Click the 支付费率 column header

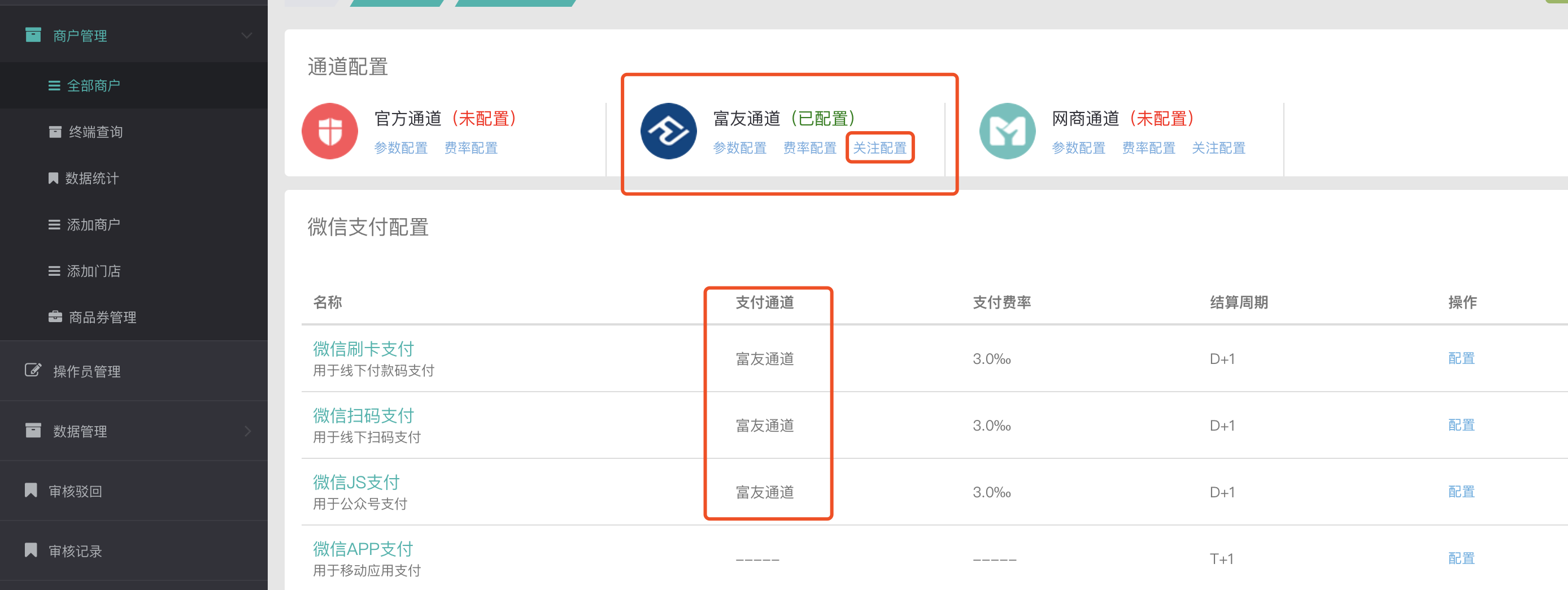(1002, 302)
